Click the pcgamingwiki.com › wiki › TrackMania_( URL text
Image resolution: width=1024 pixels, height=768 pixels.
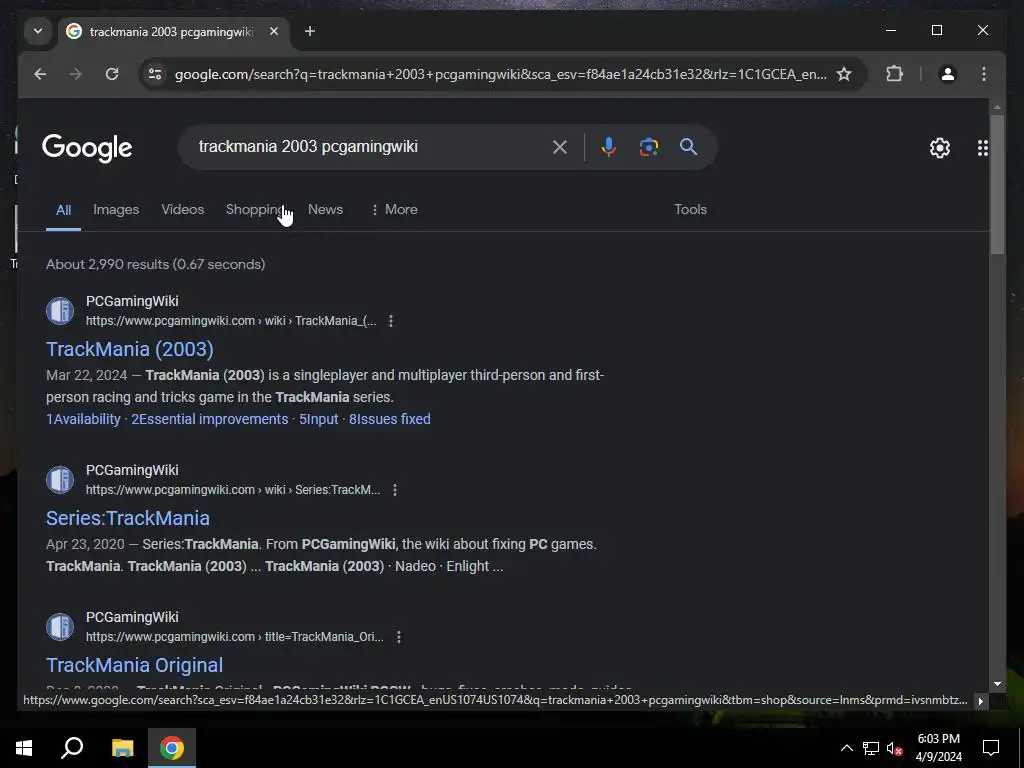(231, 321)
